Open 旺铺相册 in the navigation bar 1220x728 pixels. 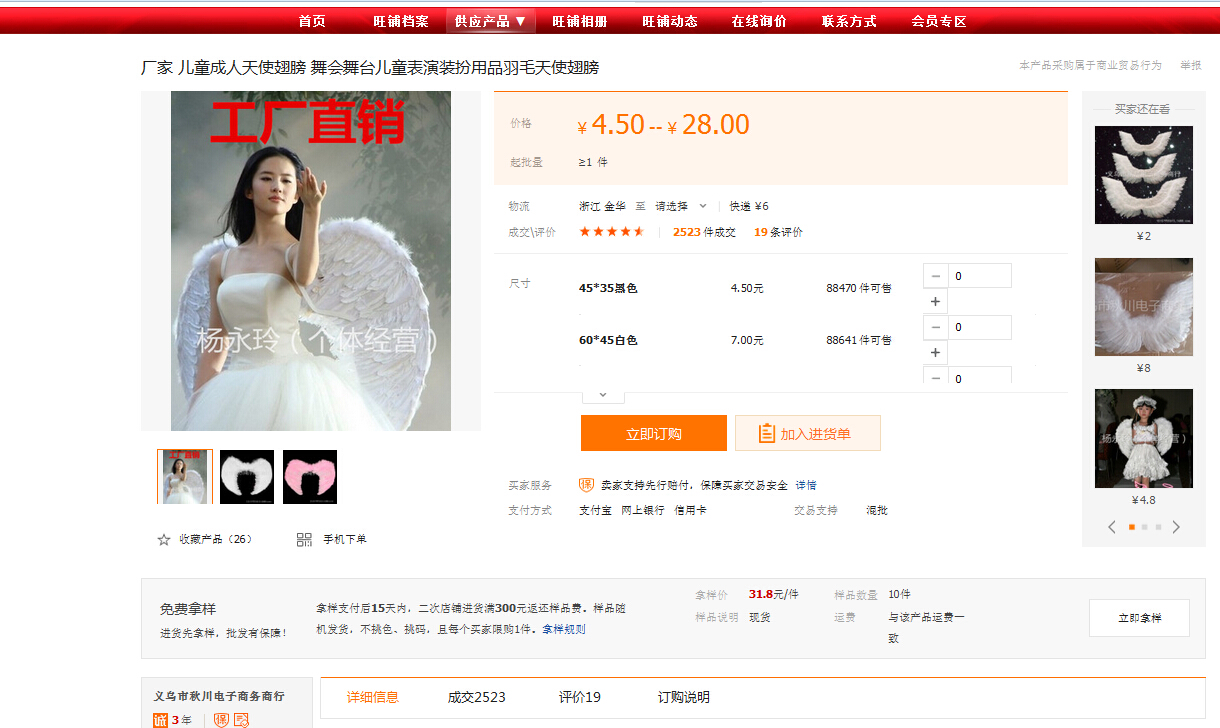[x=579, y=21]
